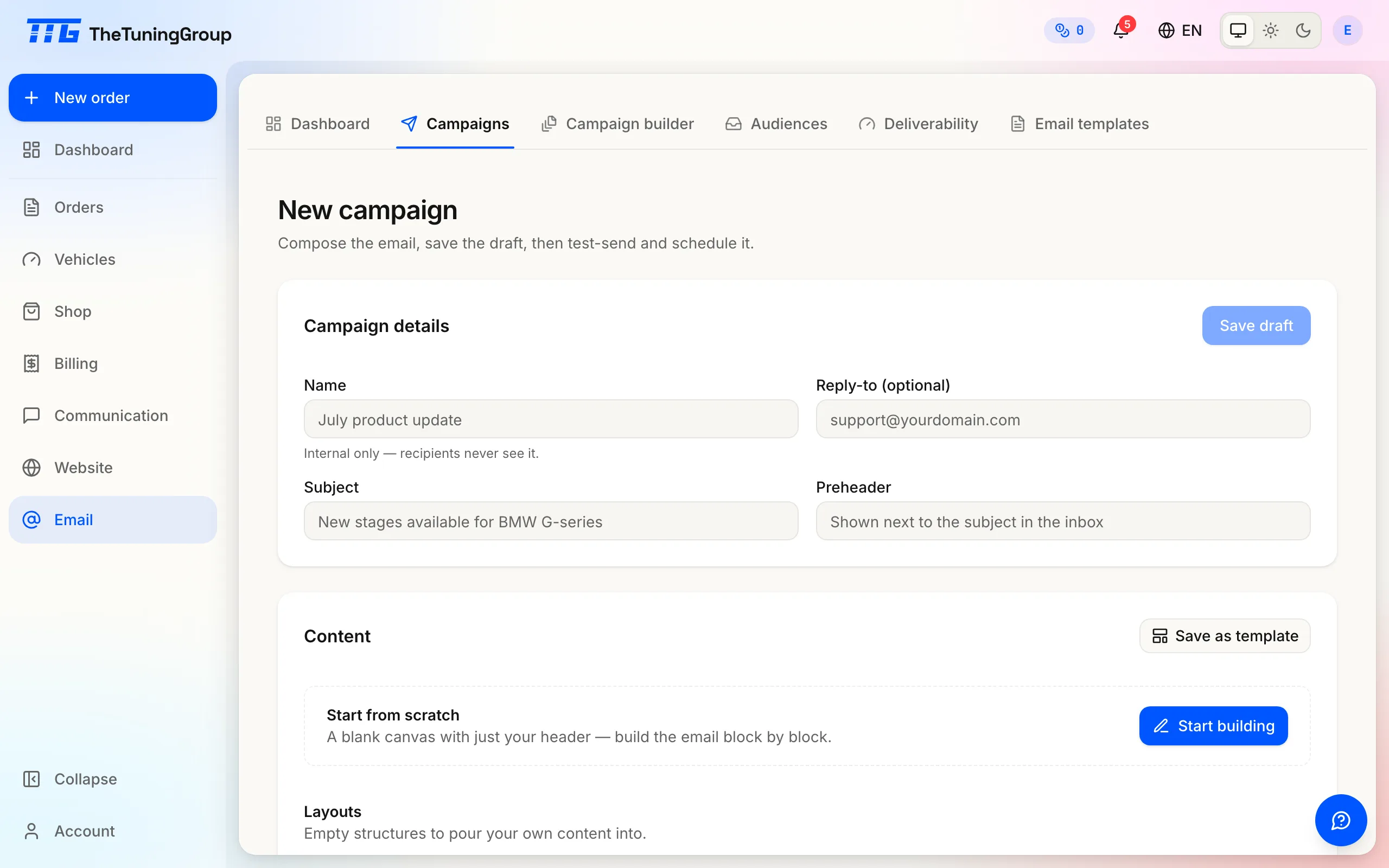
Task: Open user avatar E menu
Action: (x=1347, y=30)
